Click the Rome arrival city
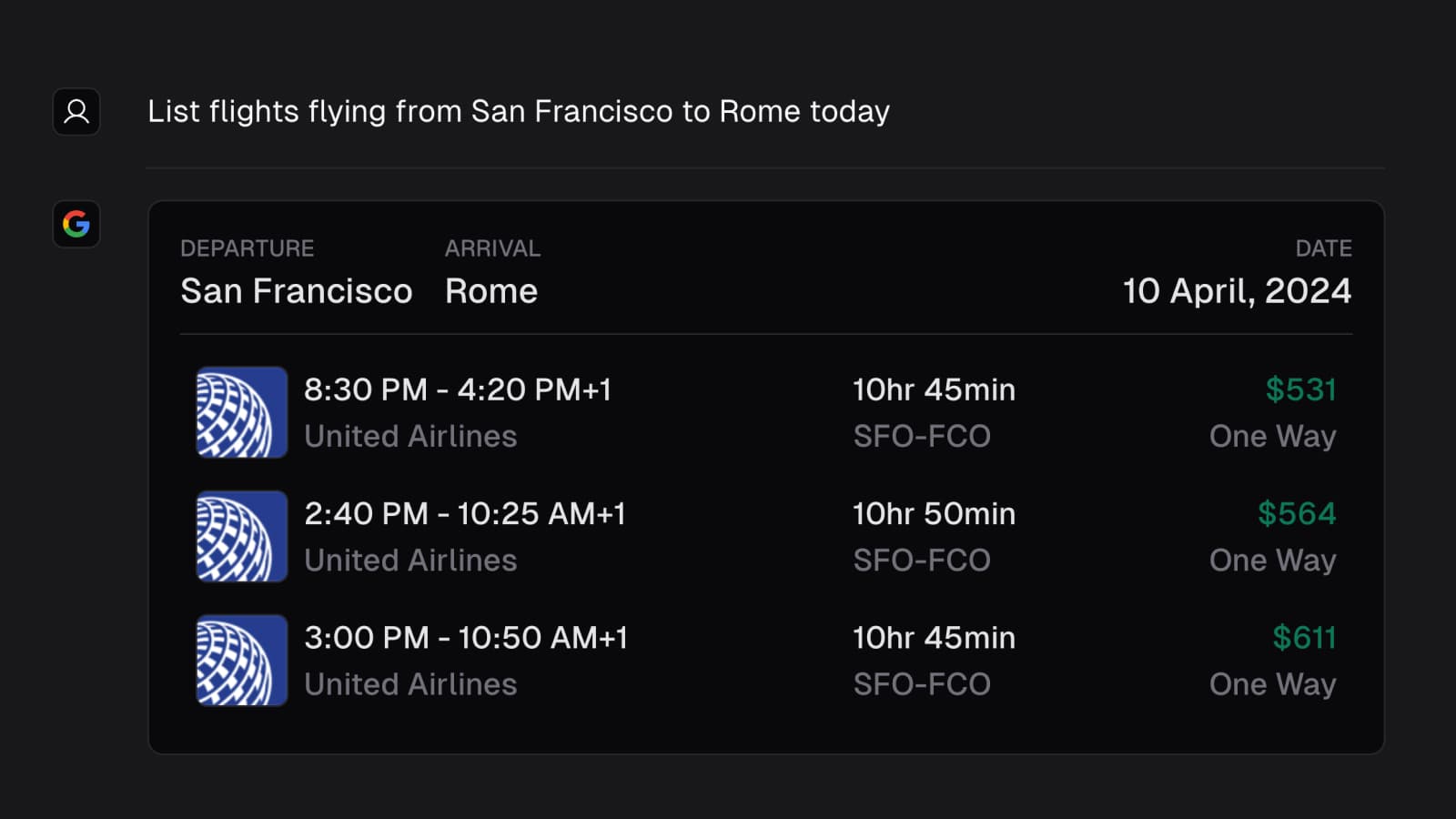 click(x=491, y=291)
